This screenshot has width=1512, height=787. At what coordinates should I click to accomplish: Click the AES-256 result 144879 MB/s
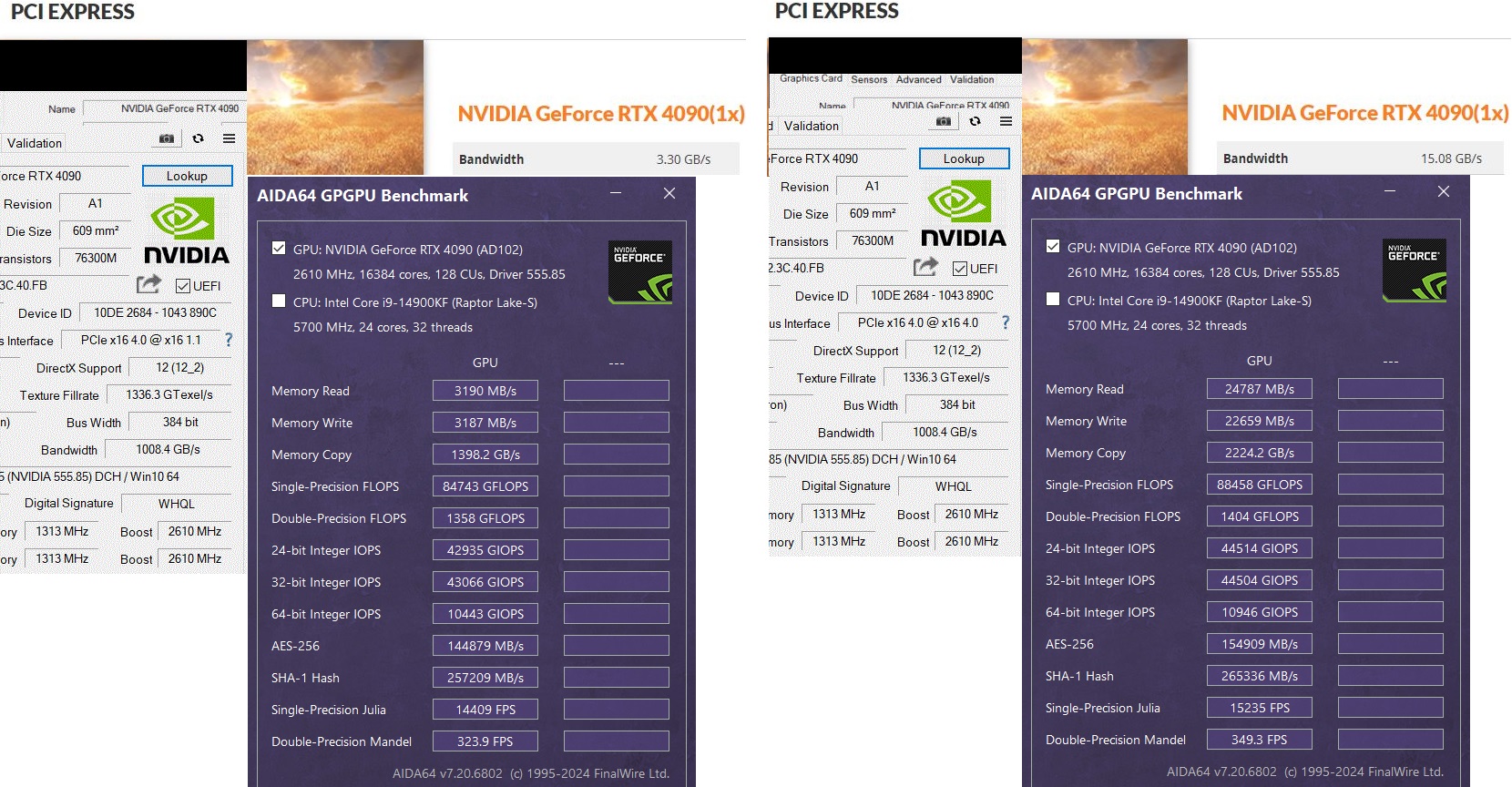point(485,646)
